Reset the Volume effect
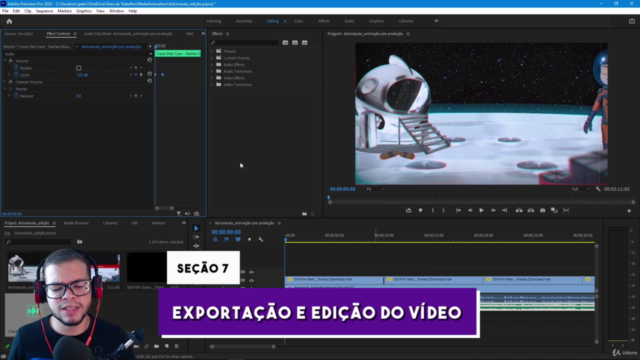The width and height of the screenshot is (640, 360). coord(150,60)
